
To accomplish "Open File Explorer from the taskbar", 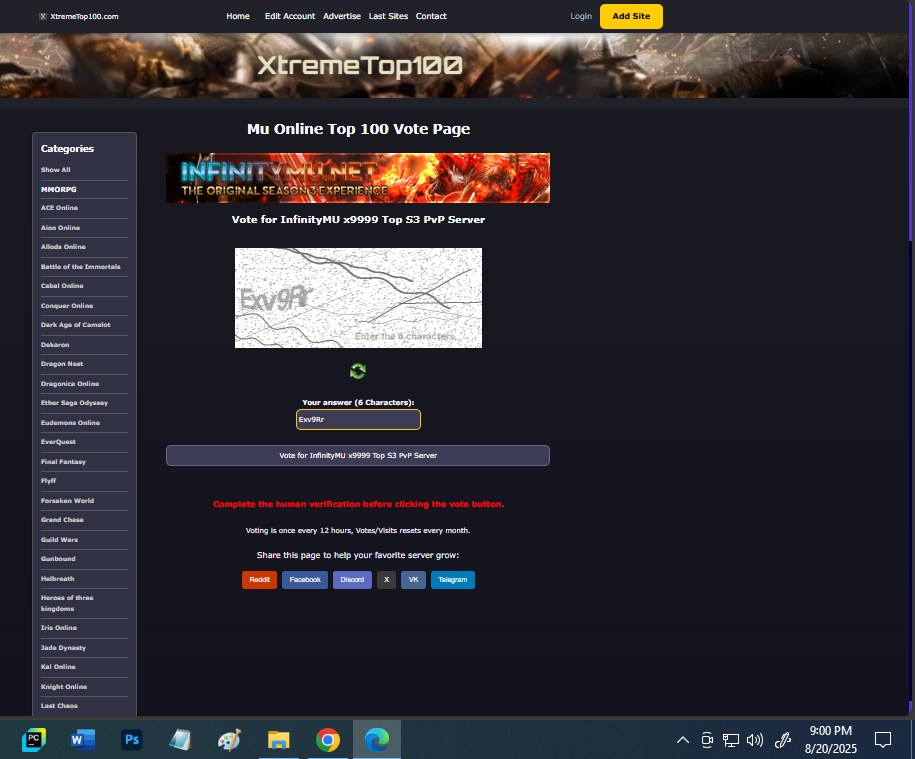I will (x=278, y=740).
